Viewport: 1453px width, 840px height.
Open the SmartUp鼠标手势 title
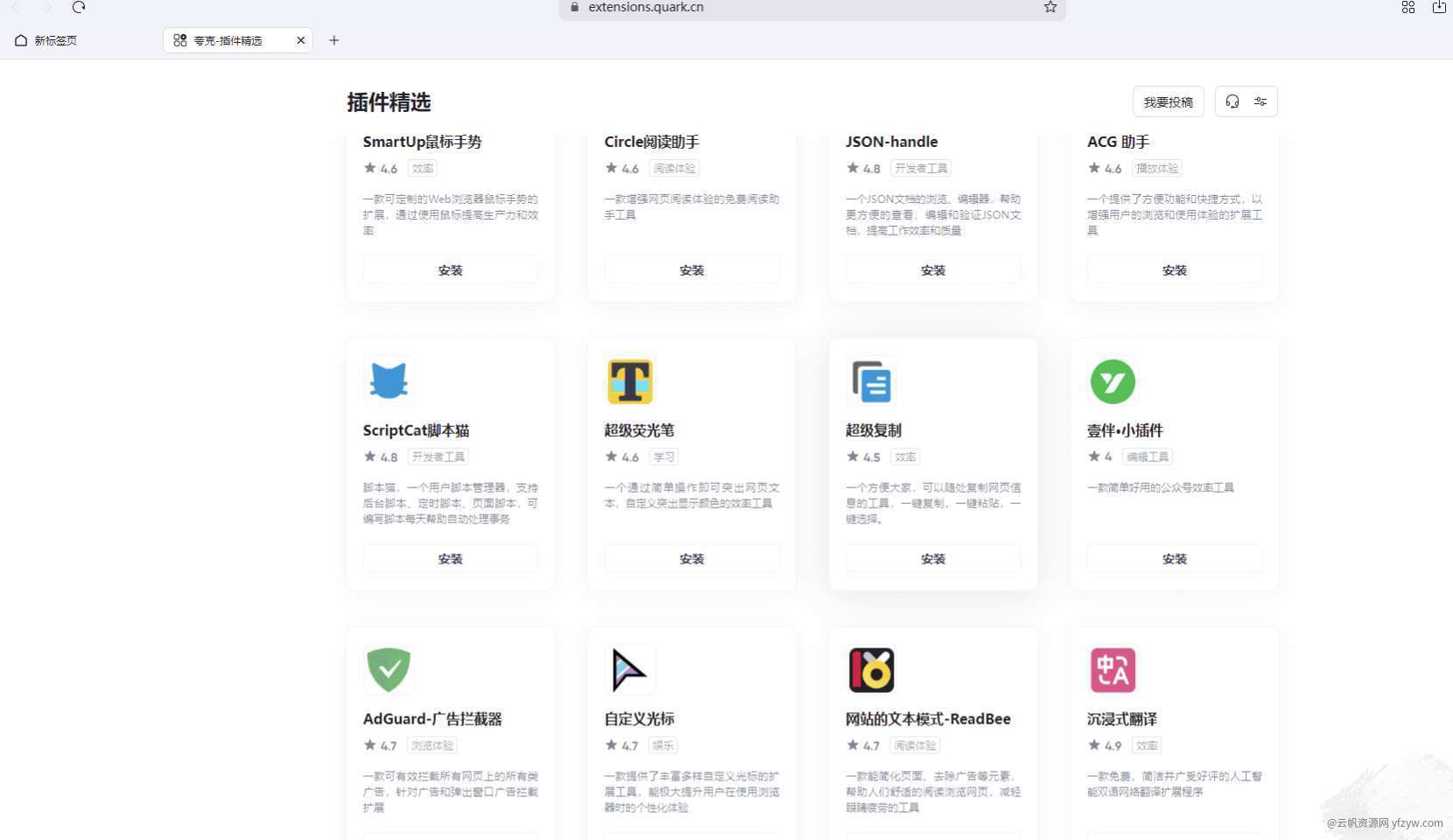tap(422, 142)
